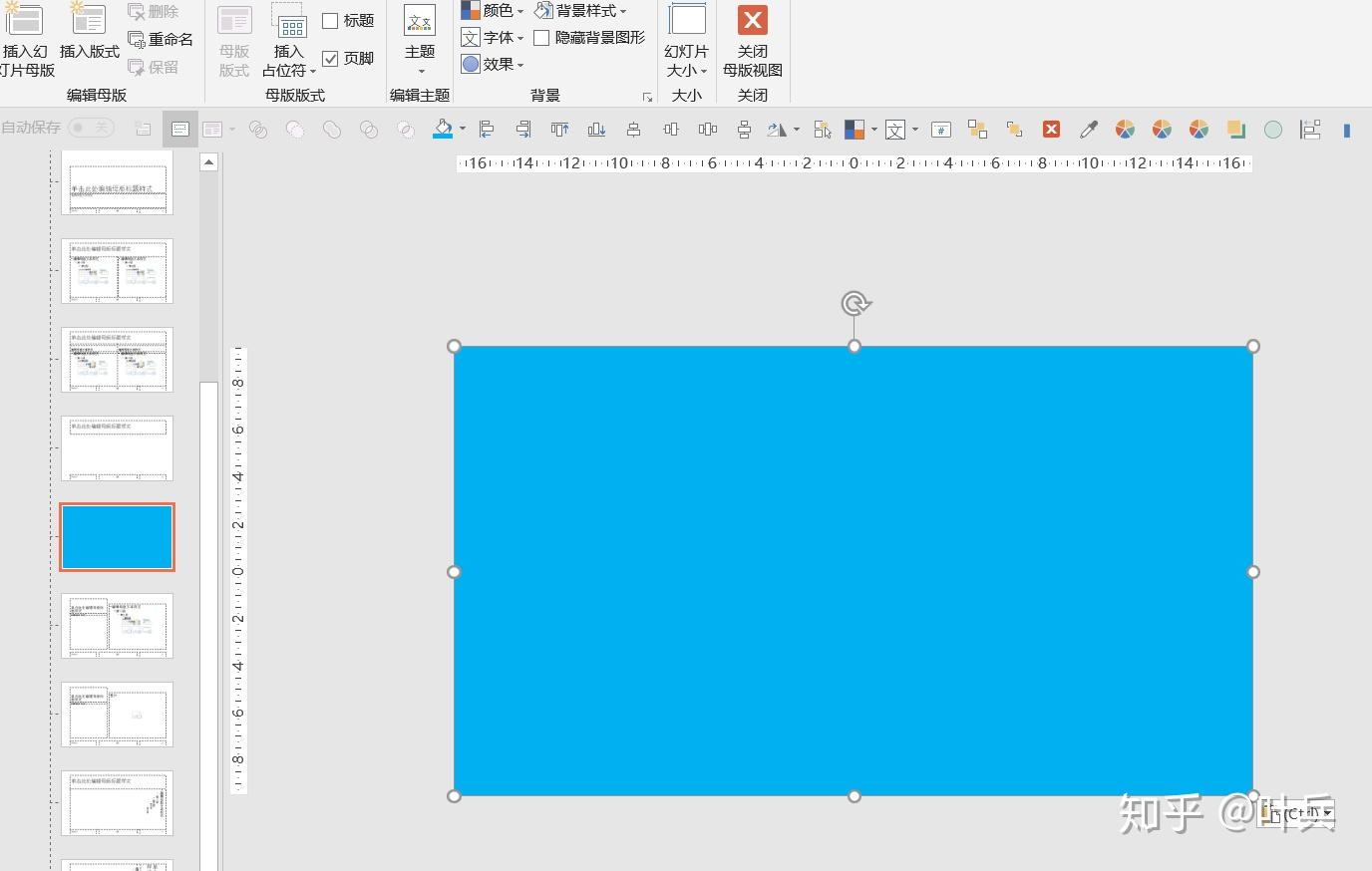Image resolution: width=1372 pixels, height=871 pixels.
Task: Expand theme colors dropdown arrow in quick toolbar
Action: pyautogui.click(x=873, y=130)
